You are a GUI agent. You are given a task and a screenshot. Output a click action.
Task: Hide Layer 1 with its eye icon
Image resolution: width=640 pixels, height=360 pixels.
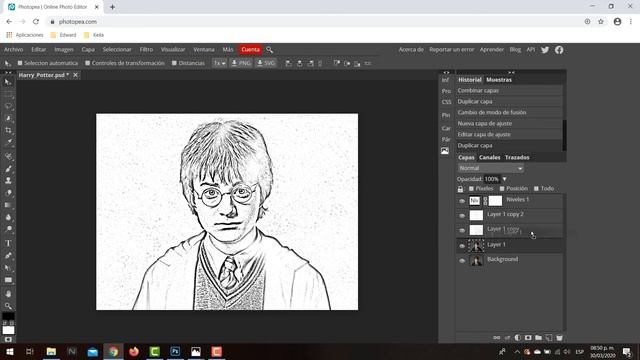pos(462,246)
